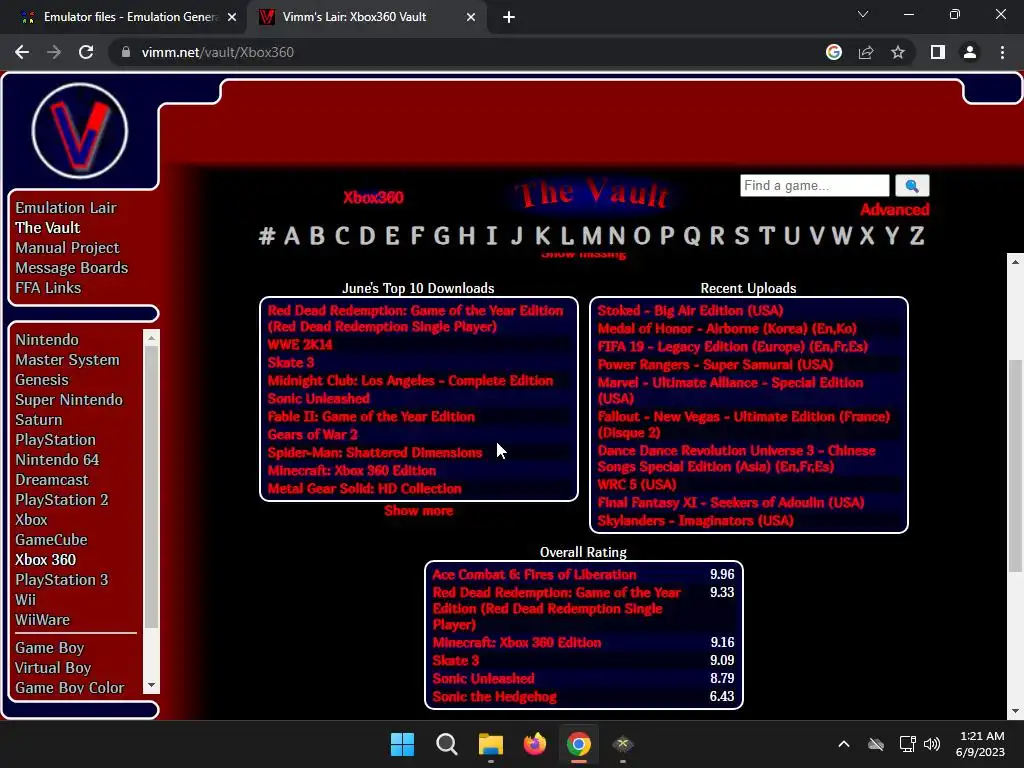Click the console list scroll down arrow

(x=152, y=685)
